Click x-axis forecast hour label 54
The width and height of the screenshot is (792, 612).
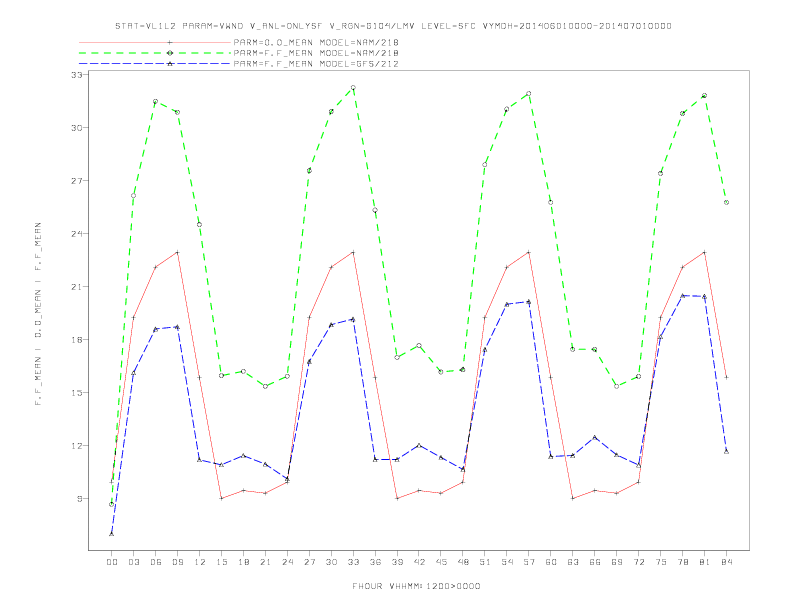[507, 562]
